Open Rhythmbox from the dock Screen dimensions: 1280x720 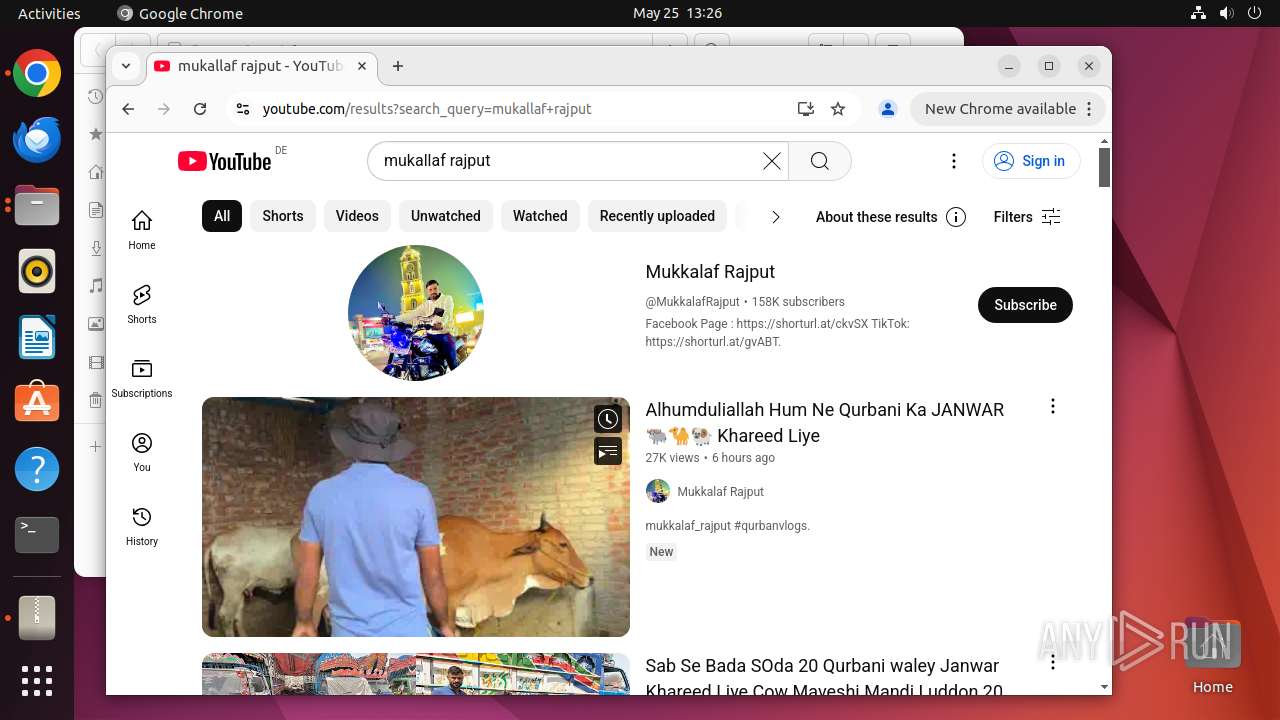tap(37, 271)
